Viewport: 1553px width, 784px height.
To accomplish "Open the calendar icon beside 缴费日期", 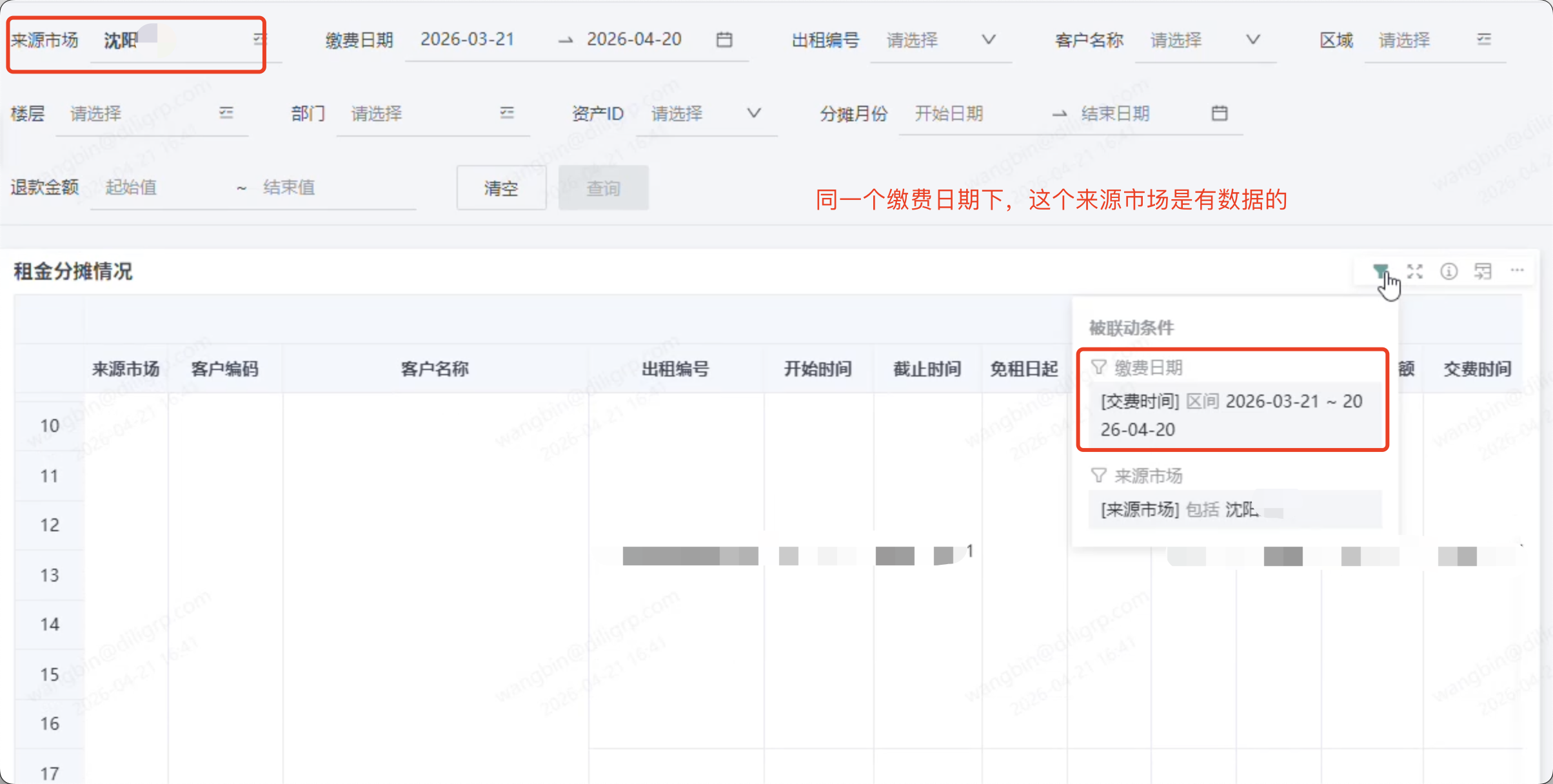I will pyautogui.click(x=724, y=39).
